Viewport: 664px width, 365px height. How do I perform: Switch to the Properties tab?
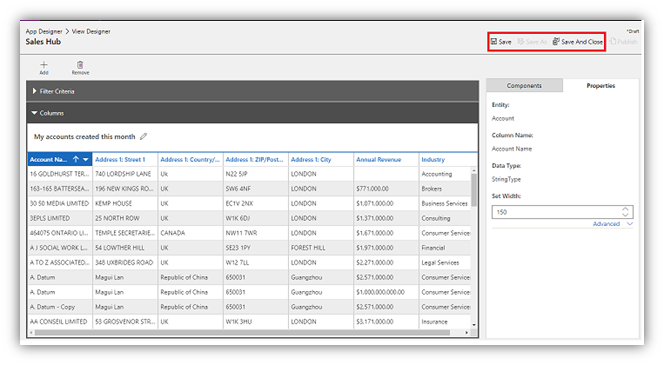pos(600,86)
